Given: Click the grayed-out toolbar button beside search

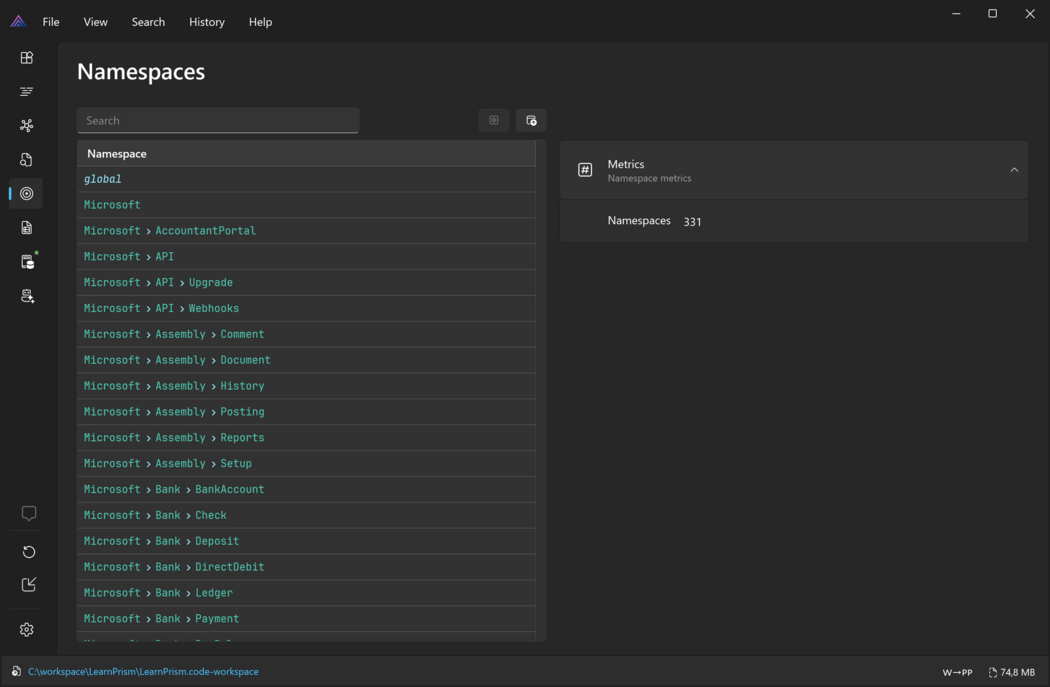Looking at the screenshot, I should tap(494, 121).
